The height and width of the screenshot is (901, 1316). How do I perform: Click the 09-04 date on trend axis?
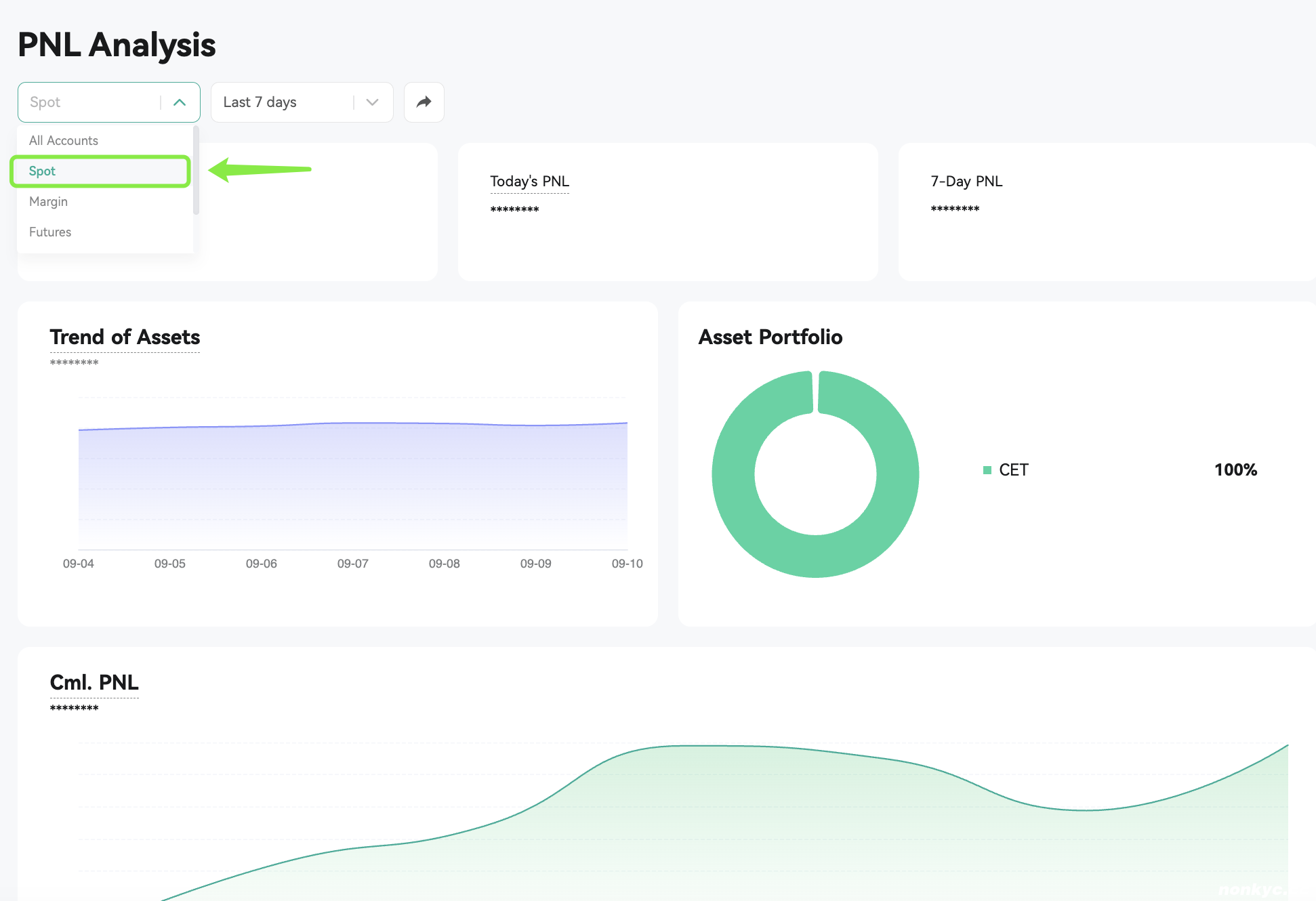point(78,564)
